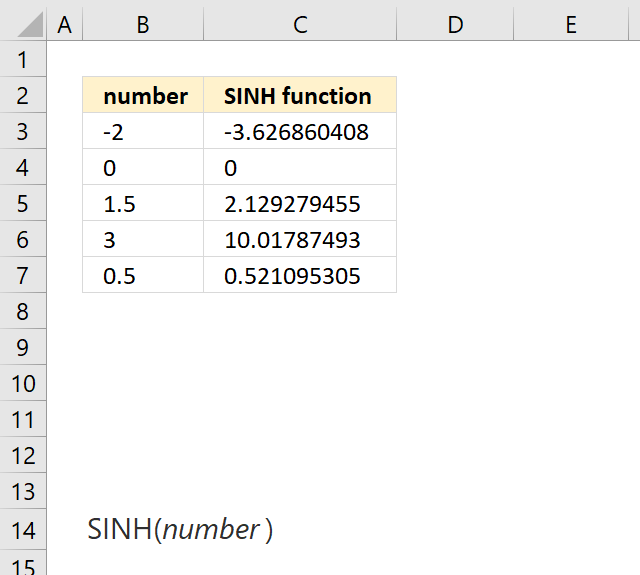Select column A header
The image size is (640, 575).
(x=64, y=24)
